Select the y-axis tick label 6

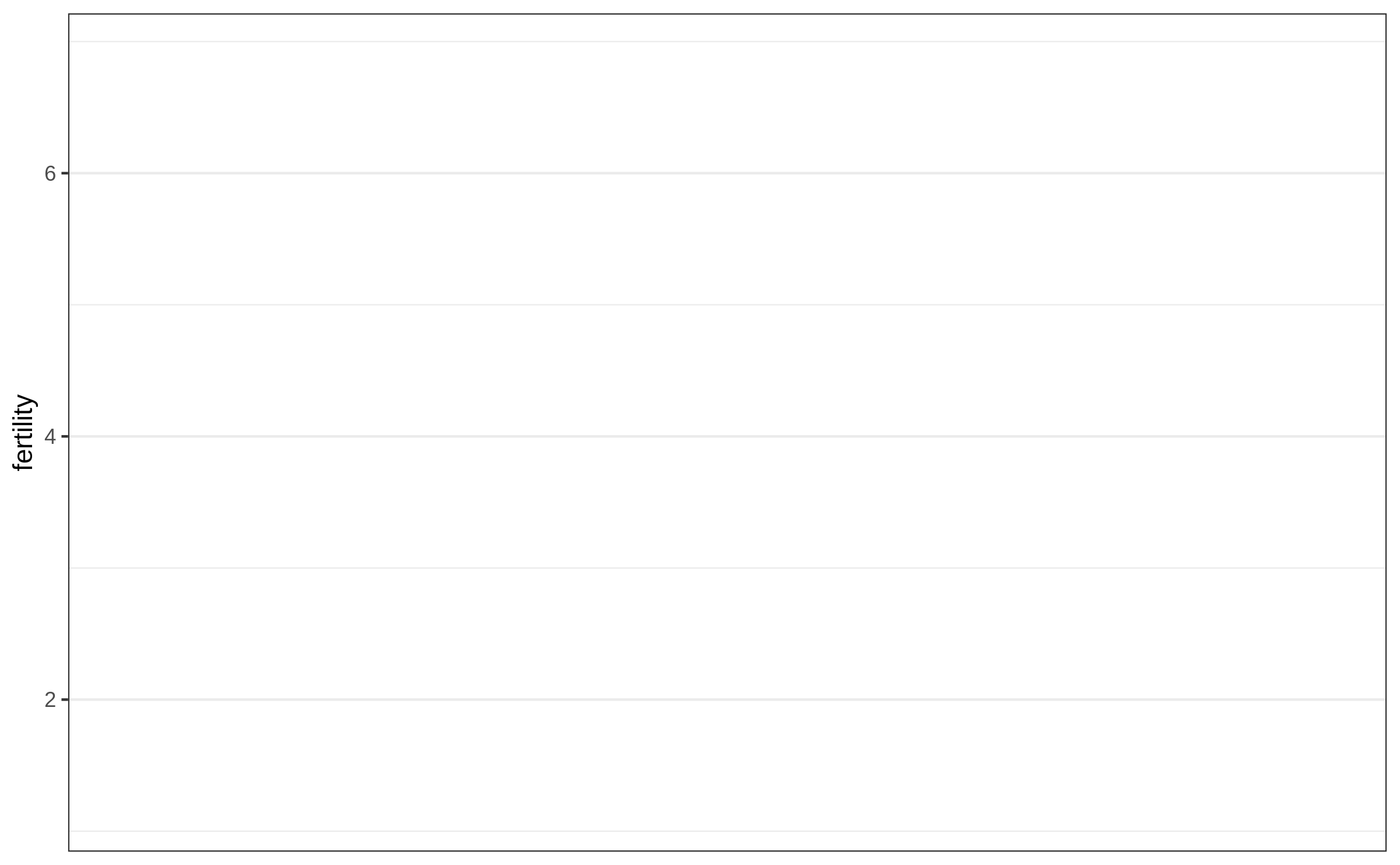50,174
